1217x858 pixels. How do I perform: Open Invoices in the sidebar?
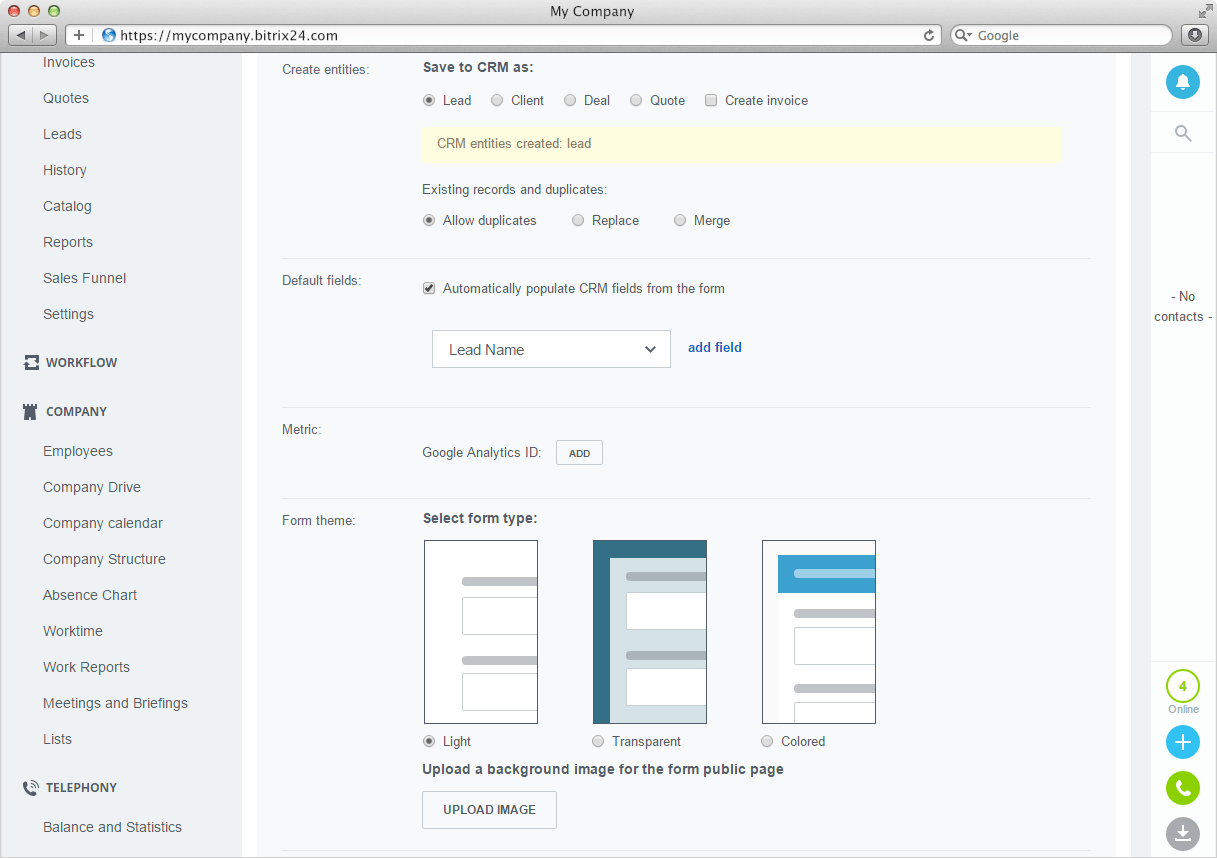[69, 62]
